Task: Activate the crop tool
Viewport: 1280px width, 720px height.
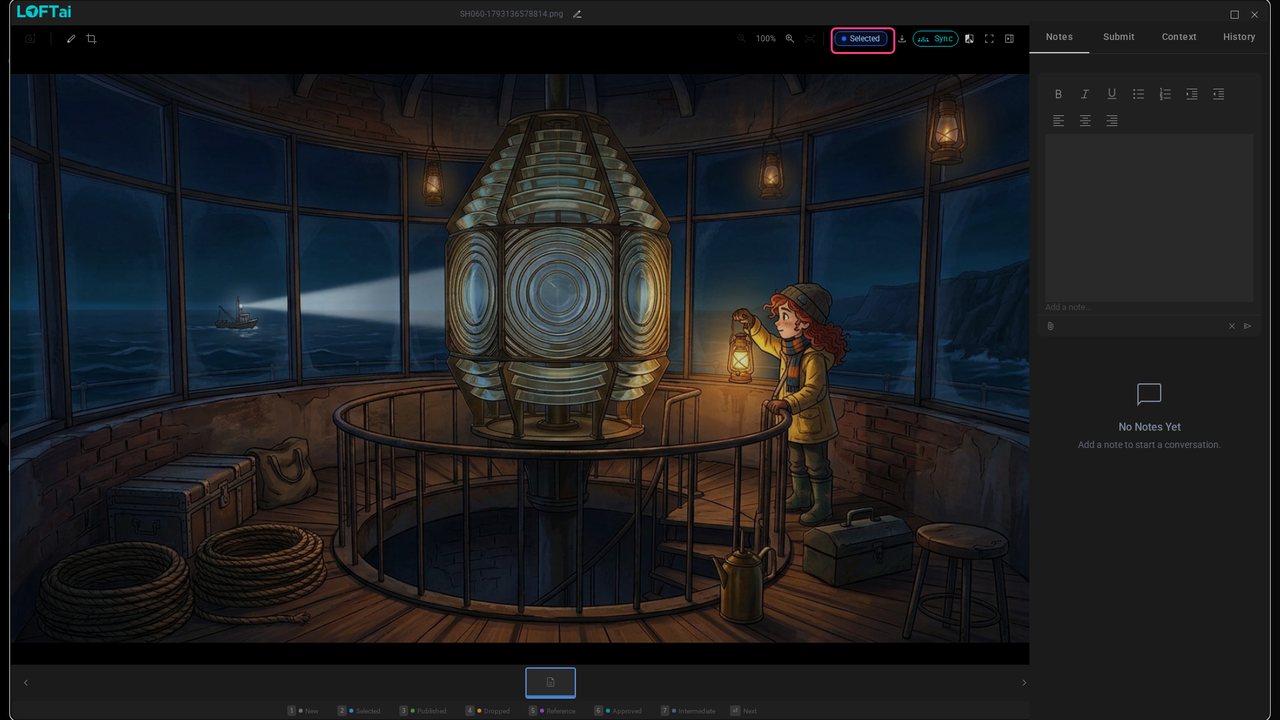Action: click(91, 39)
